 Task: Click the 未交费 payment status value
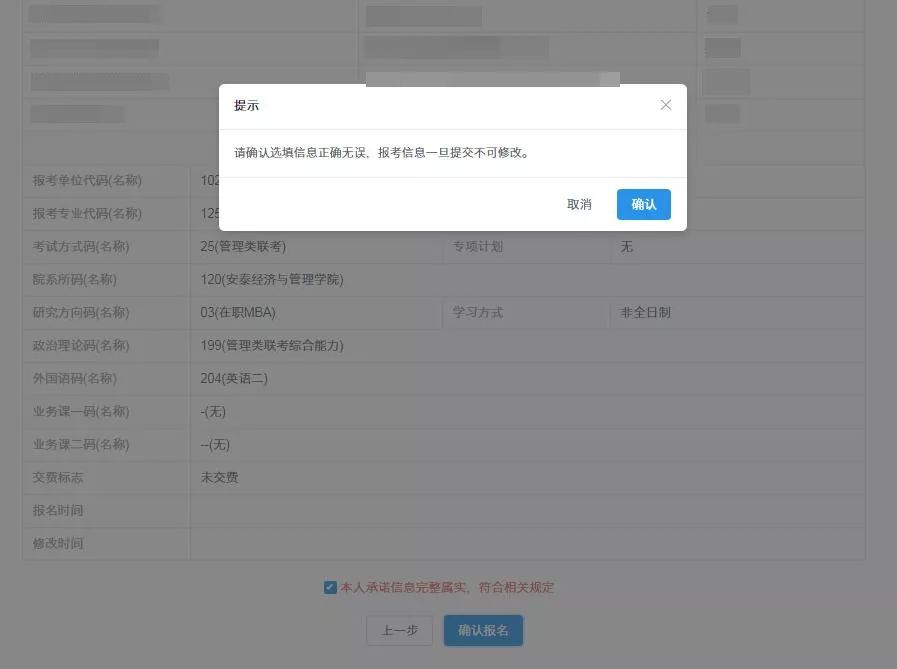(219, 478)
